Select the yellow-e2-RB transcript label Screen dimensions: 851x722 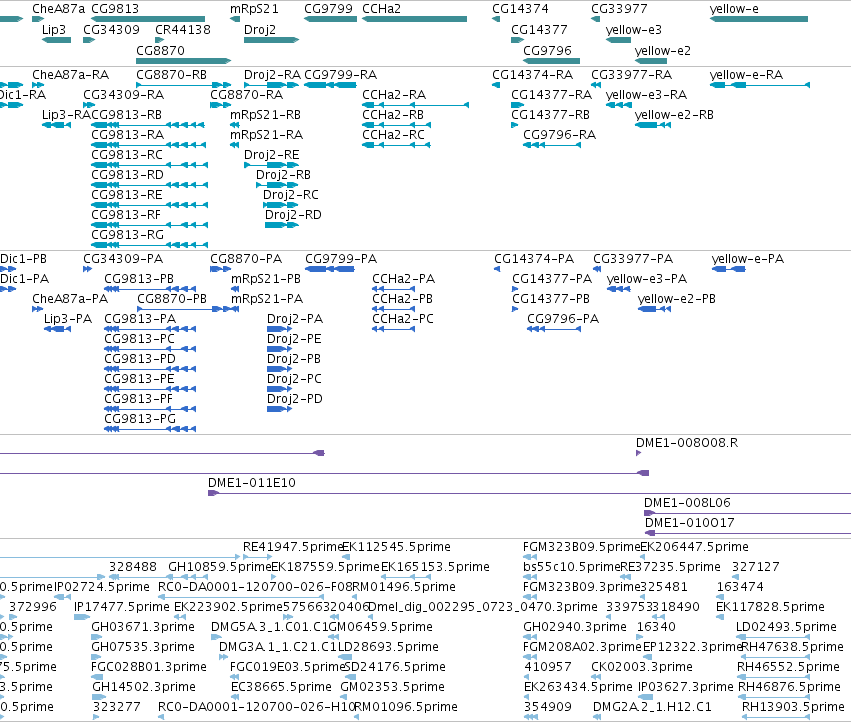tap(674, 115)
